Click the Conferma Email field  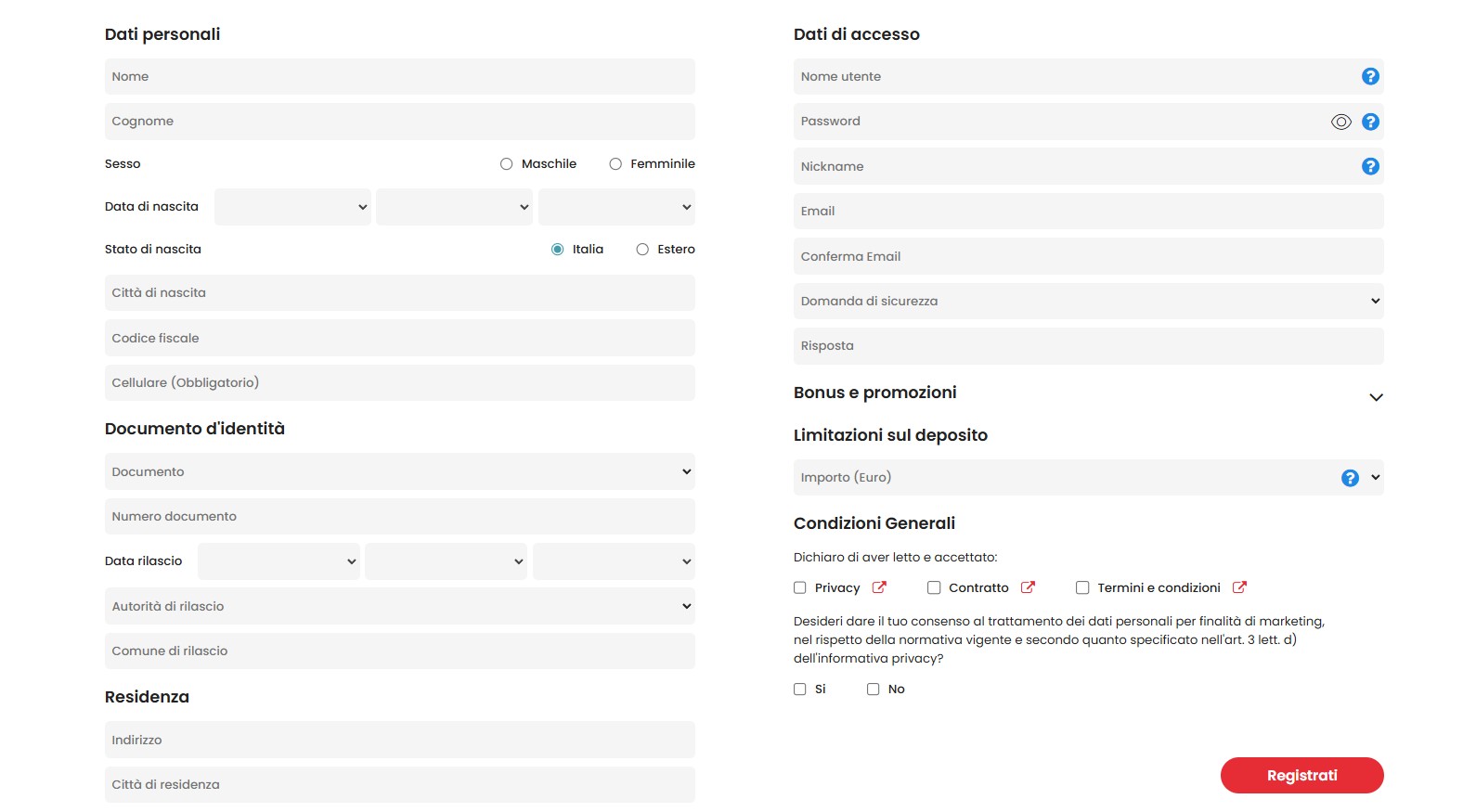pos(1088,256)
